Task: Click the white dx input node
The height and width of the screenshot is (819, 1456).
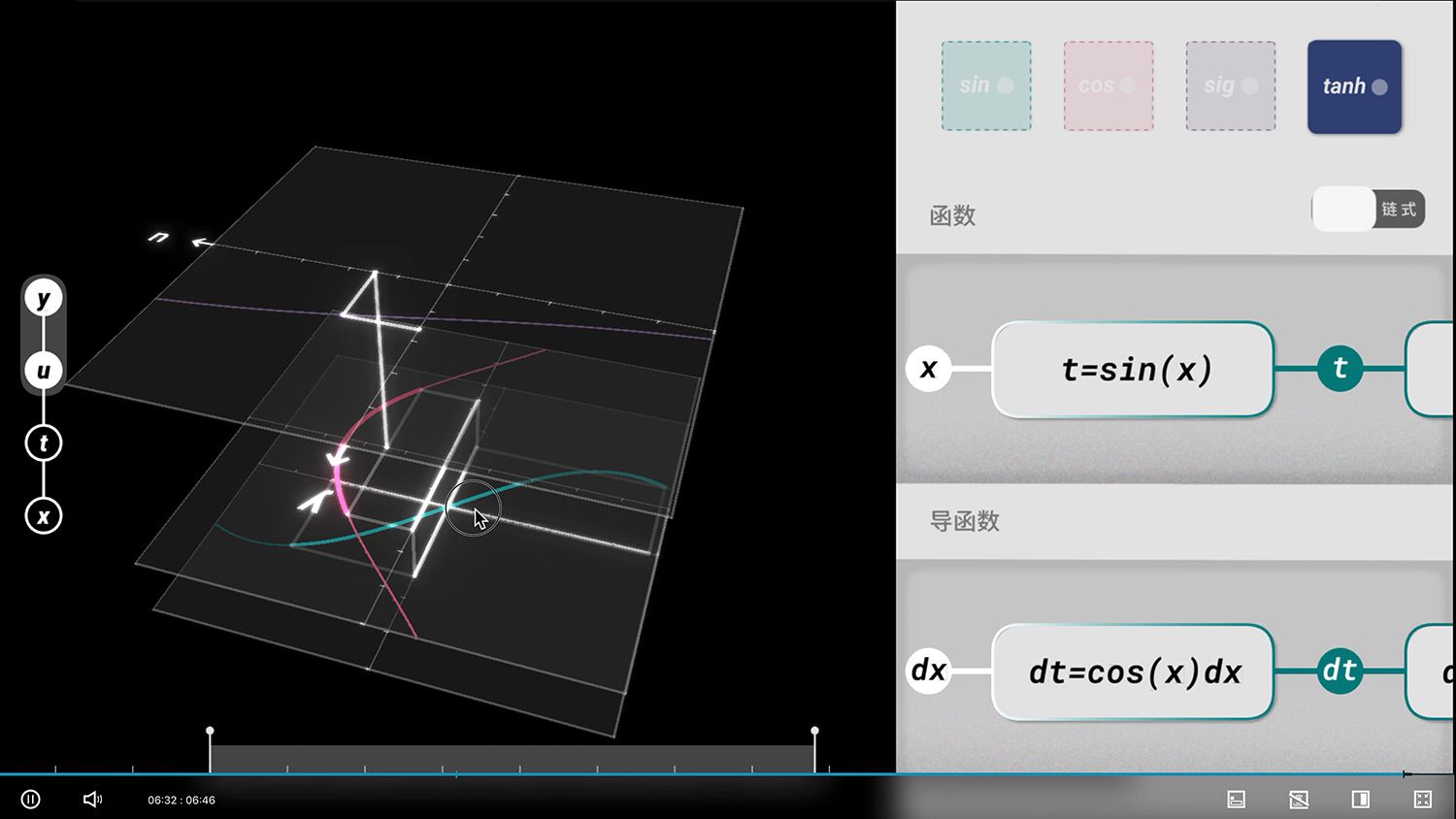Action: 928,671
